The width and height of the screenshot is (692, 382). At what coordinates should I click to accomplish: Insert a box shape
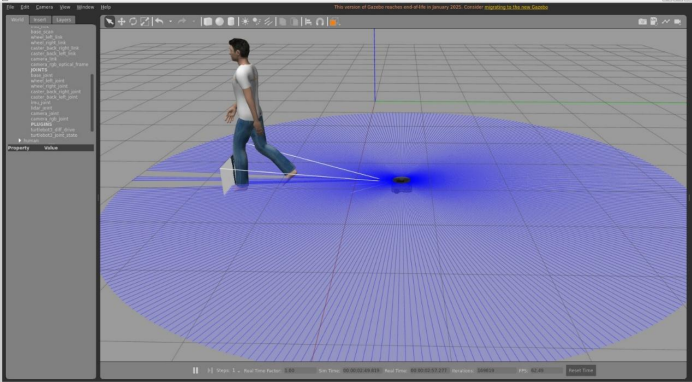pos(207,22)
